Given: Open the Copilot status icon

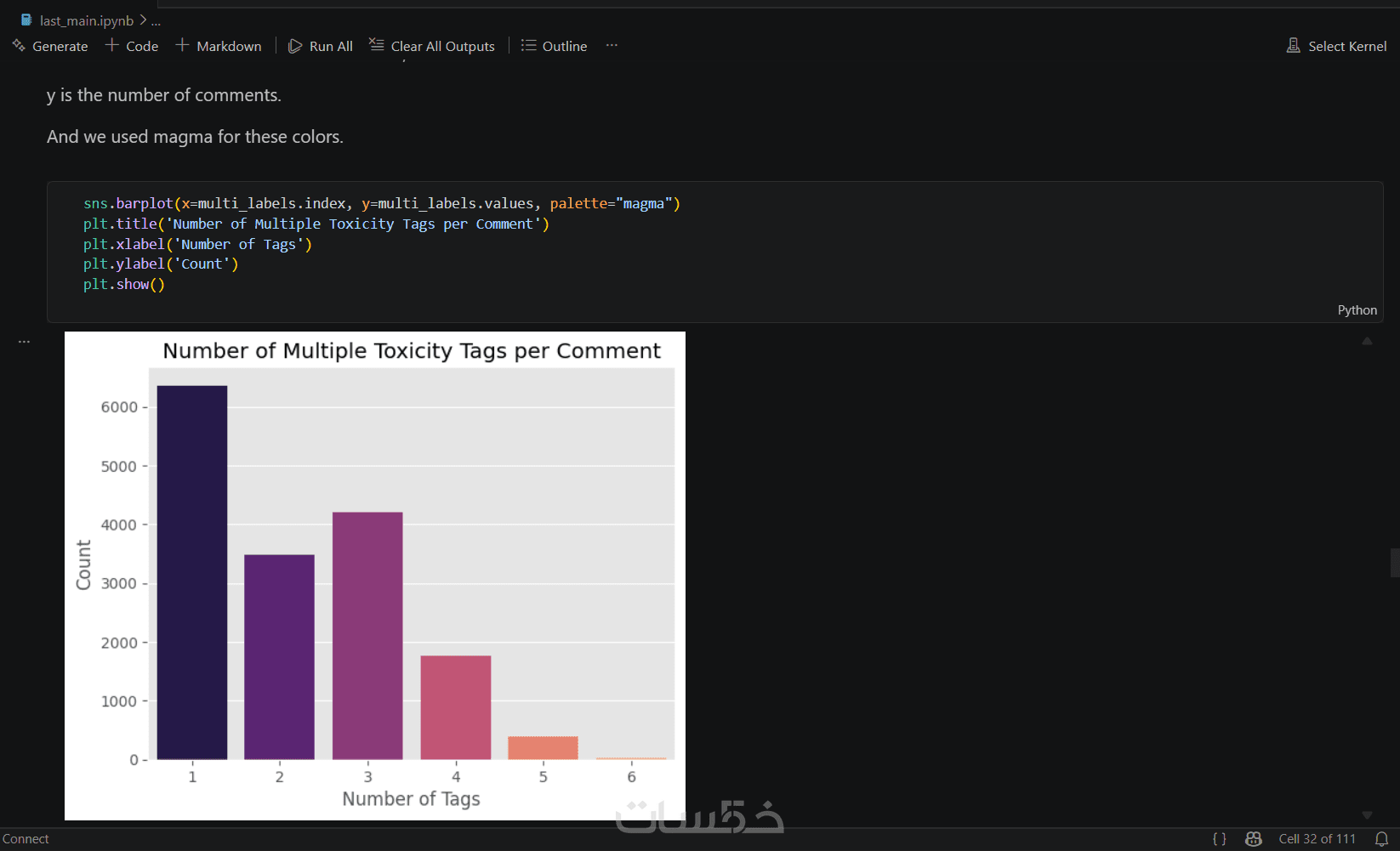Looking at the screenshot, I should point(1254,839).
